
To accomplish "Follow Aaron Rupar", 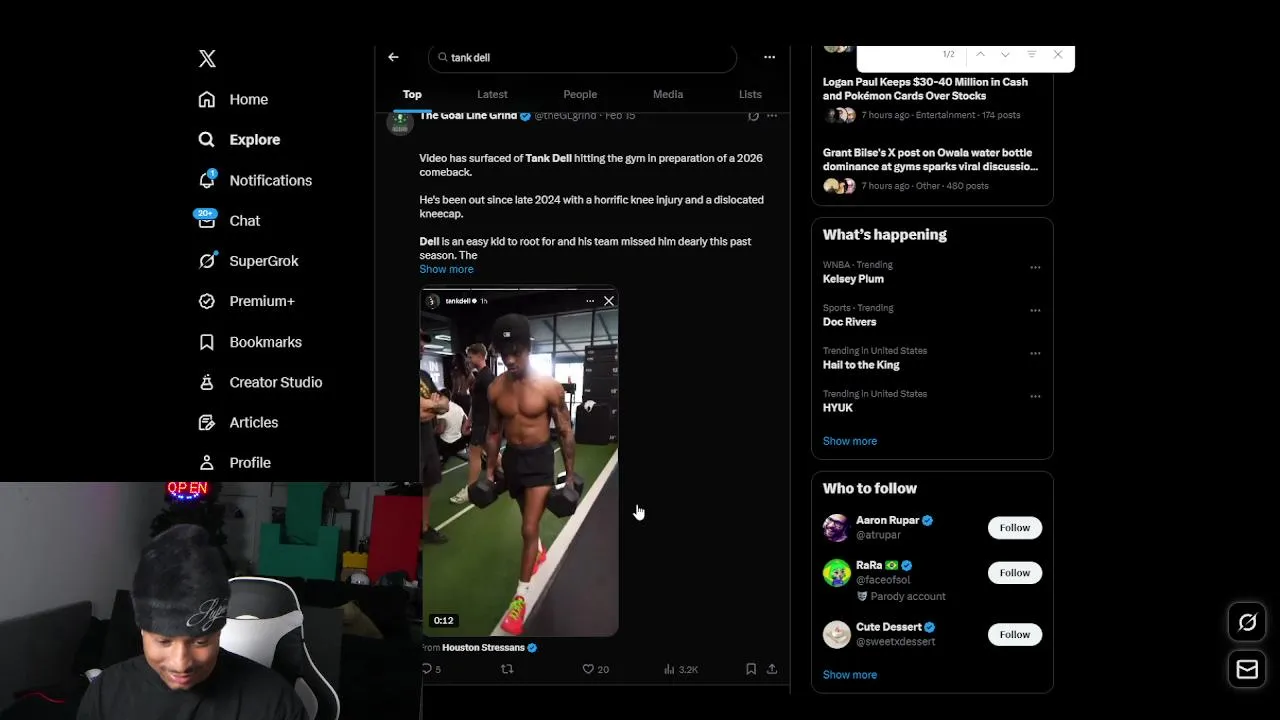I will (1014, 527).
